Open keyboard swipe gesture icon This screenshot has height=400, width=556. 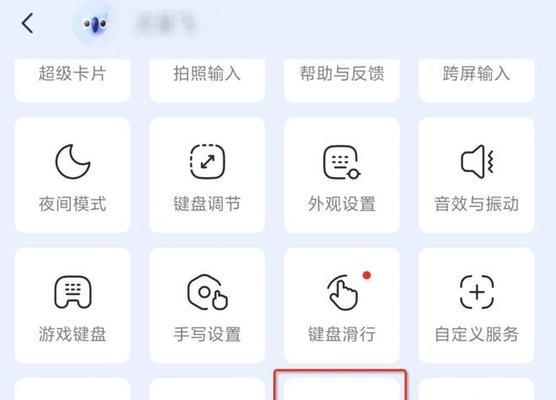[343, 292]
